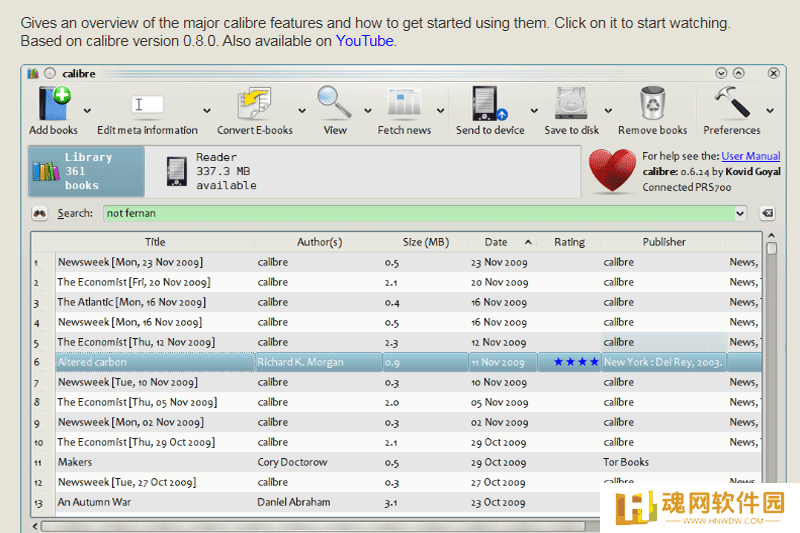Click the View magnifier icon

click(334, 102)
